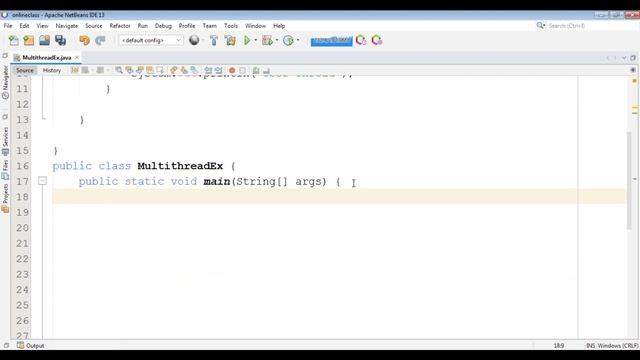
Task: Click the Clean and Build Project icon
Action: coord(230,40)
